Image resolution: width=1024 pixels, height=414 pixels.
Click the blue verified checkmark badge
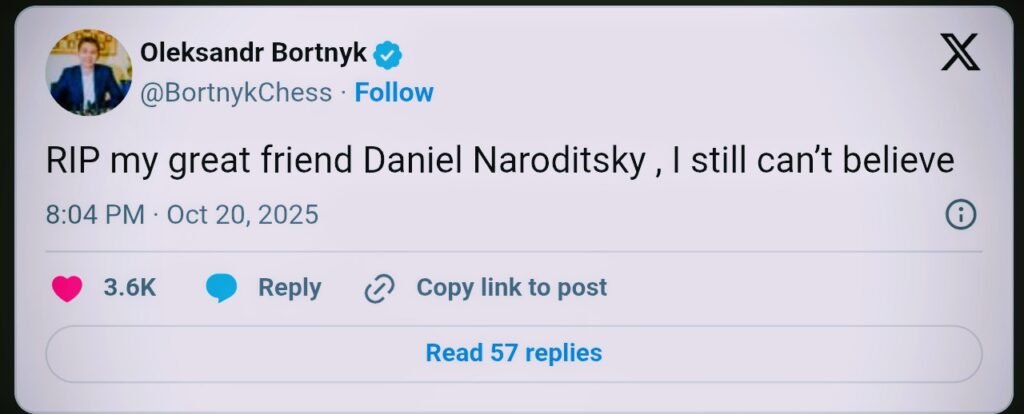click(389, 54)
